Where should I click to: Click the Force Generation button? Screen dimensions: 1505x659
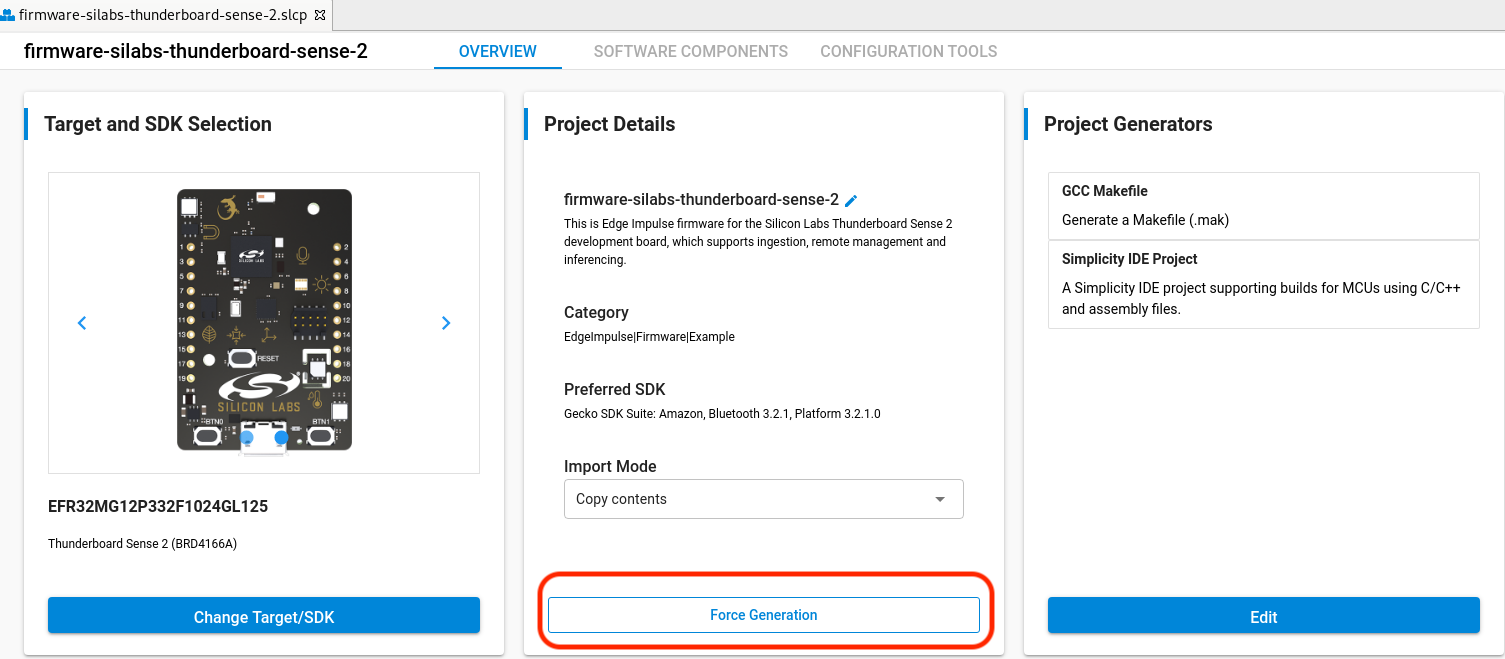[x=764, y=615]
